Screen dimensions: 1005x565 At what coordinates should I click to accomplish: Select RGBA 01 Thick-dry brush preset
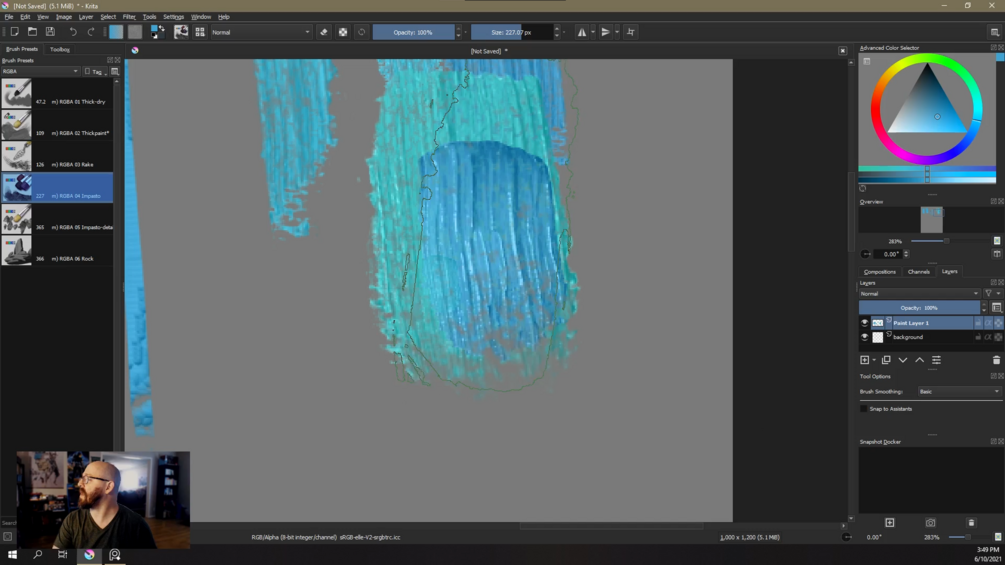[57, 94]
